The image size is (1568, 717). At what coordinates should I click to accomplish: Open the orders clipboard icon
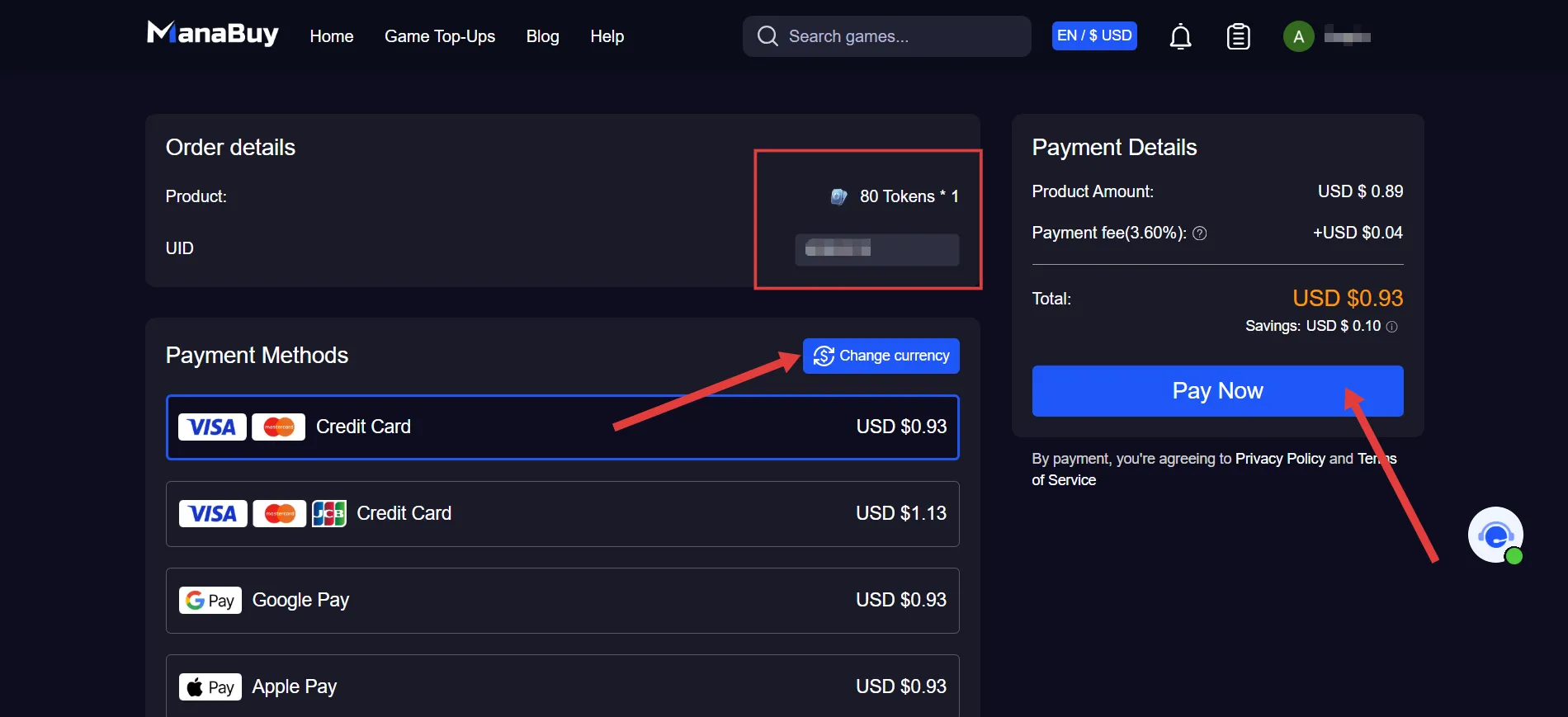[1239, 36]
